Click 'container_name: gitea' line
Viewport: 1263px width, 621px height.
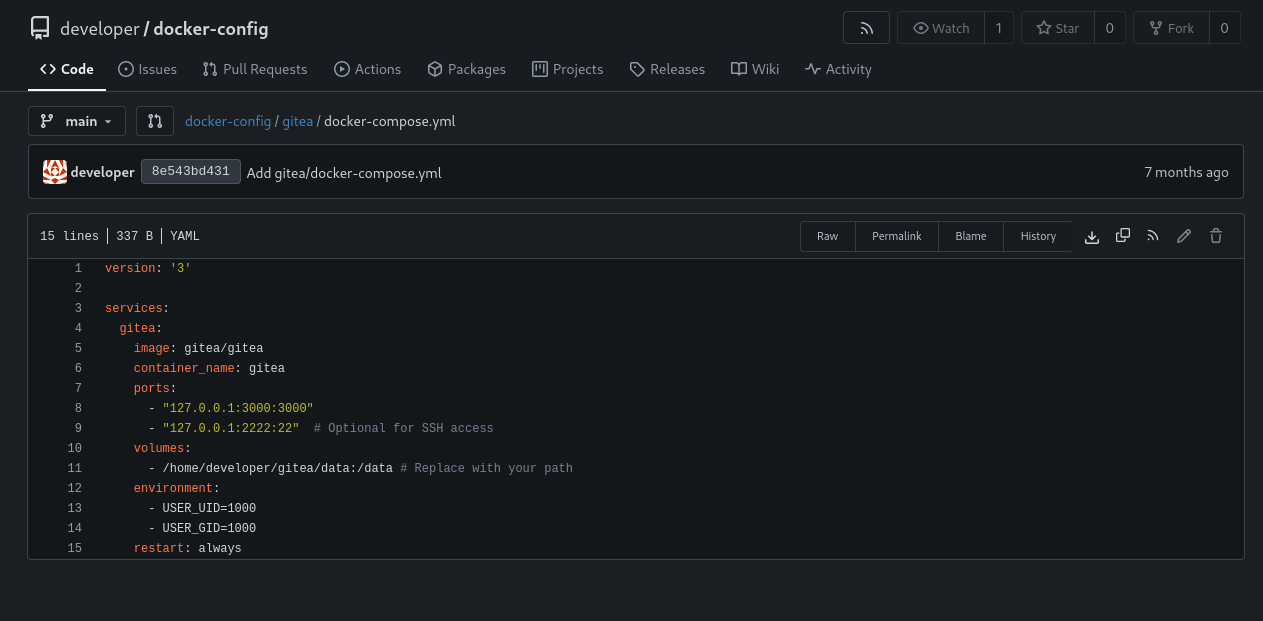209,368
